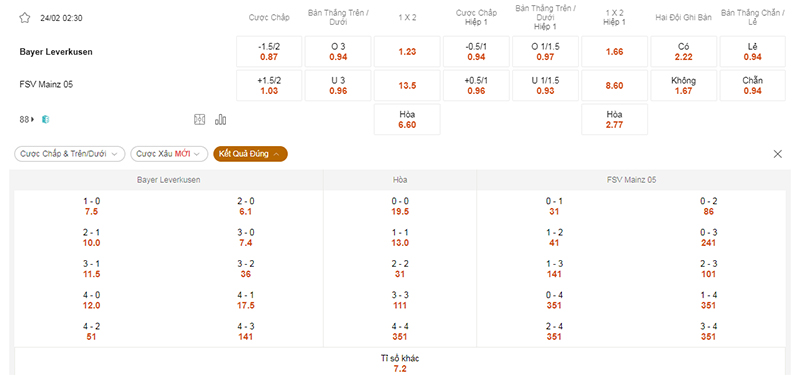Select both teams score Có 2.22
800x384 pixels.
tap(684, 52)
